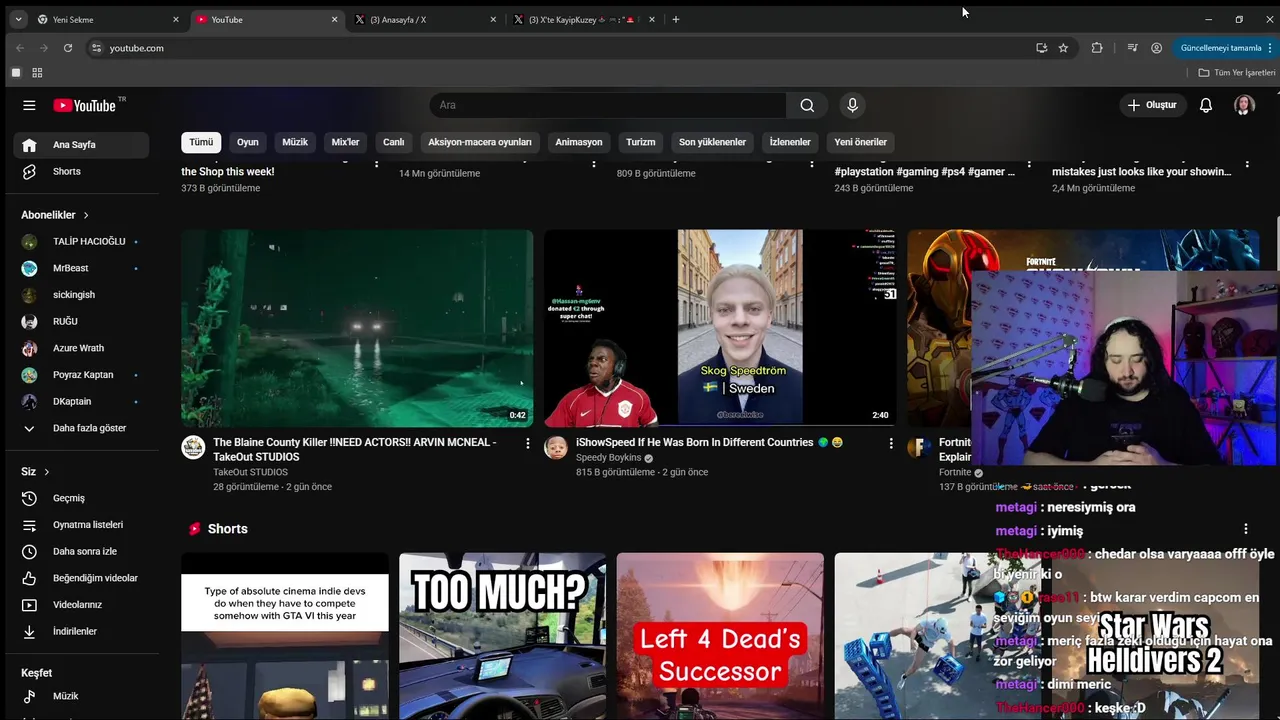Select the İzlenenler filter chip
The width and height of the screenshot is (1280, 720).
pyautogui.click(x=790, y=142)
